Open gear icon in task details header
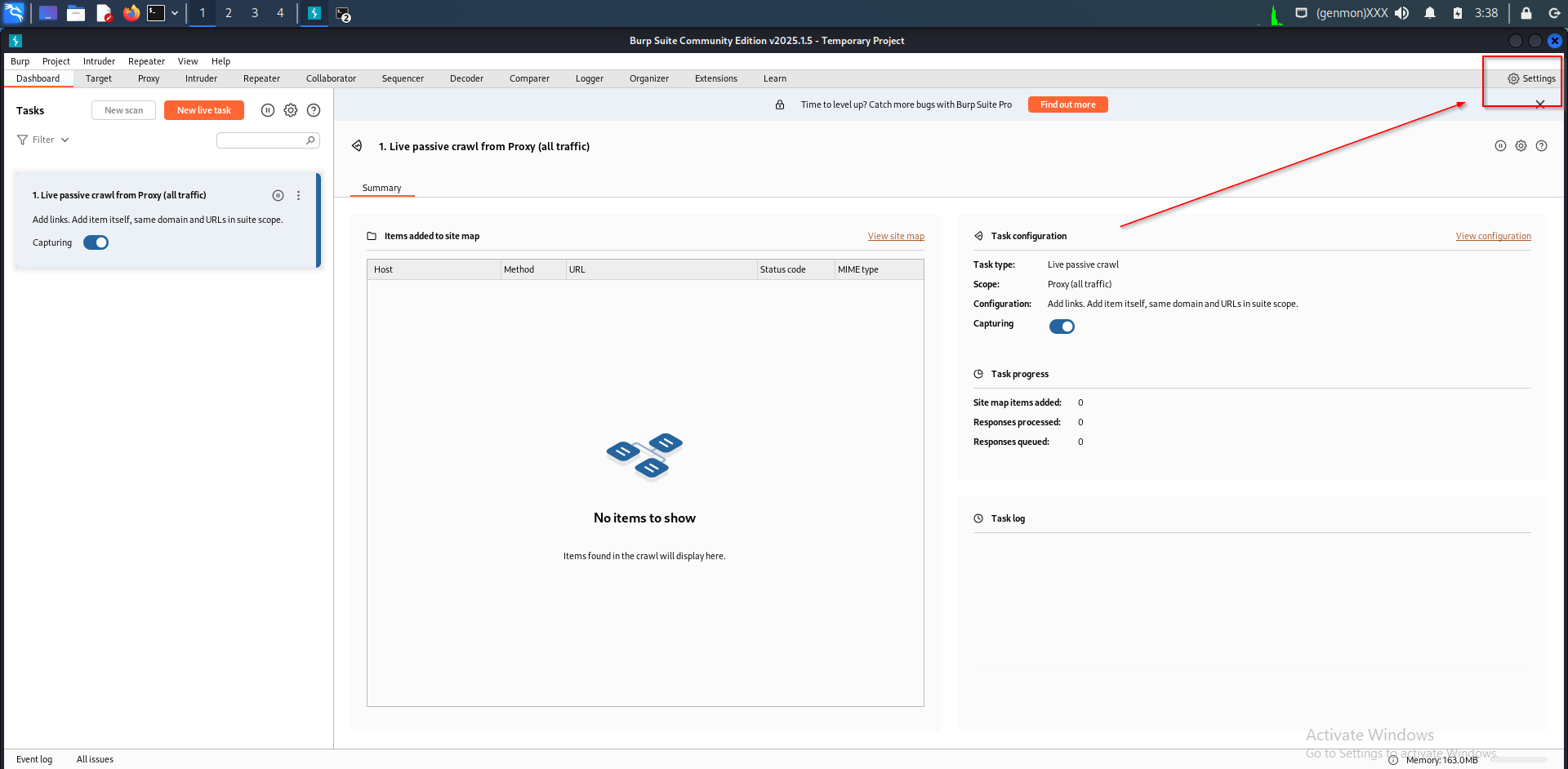The width and height of the screenshot is (1568, 769). (x=1521, y=146)
